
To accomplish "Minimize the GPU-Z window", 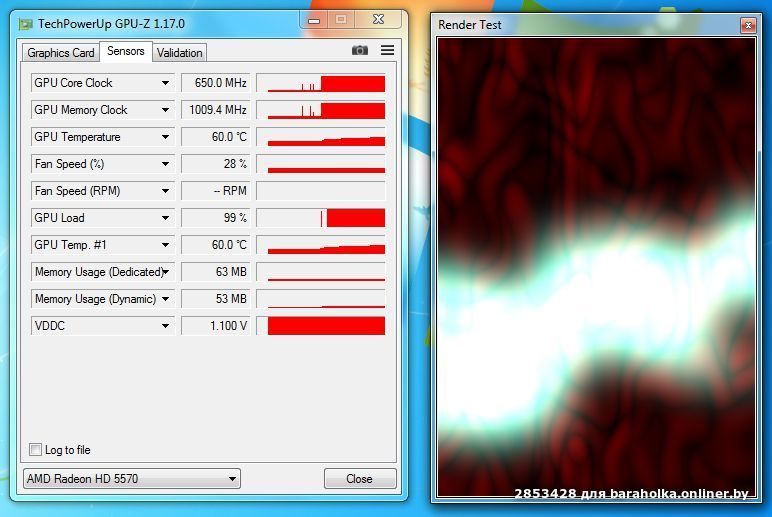I will click(x=314, y=20).
